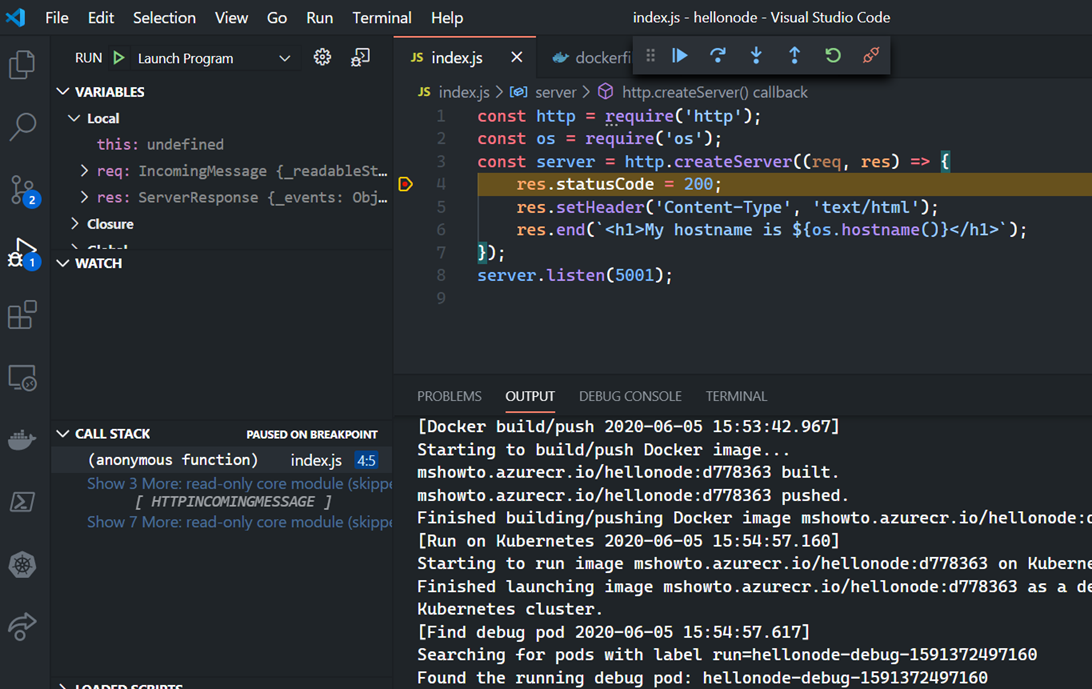Open launch.json with the gear icon
Image resolution: width=1092 pixels, height=689 pixels.
pos(322,57)
